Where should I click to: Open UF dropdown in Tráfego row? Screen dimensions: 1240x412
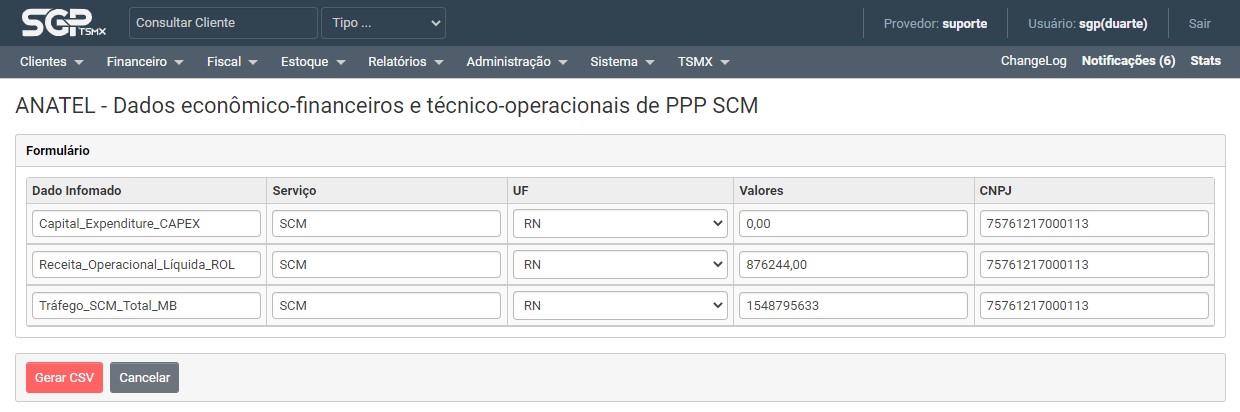[x=620, y=305]
